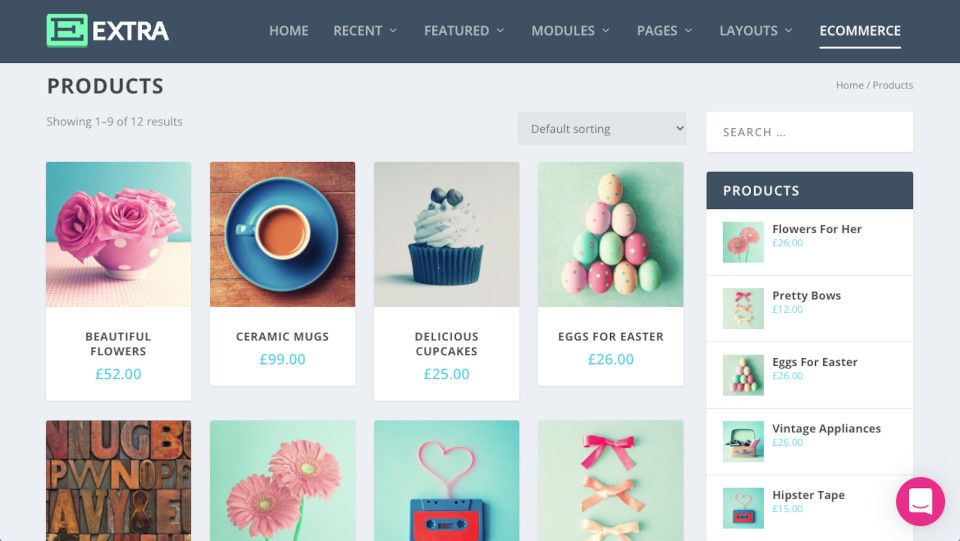Open the Eggs For Easter product image
Viewport: 960px width, 541px height.
[610, 234]
